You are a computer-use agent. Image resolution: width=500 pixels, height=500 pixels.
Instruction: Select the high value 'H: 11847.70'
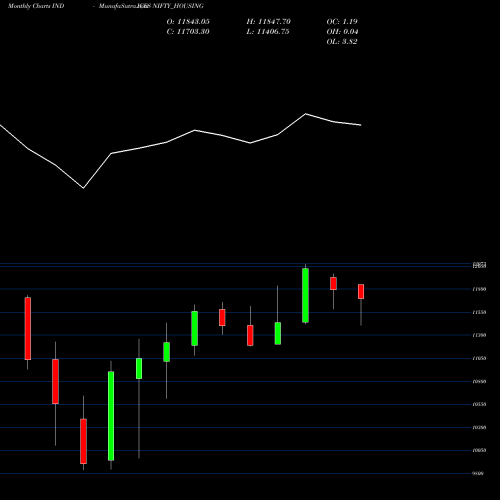coord(269,22)
